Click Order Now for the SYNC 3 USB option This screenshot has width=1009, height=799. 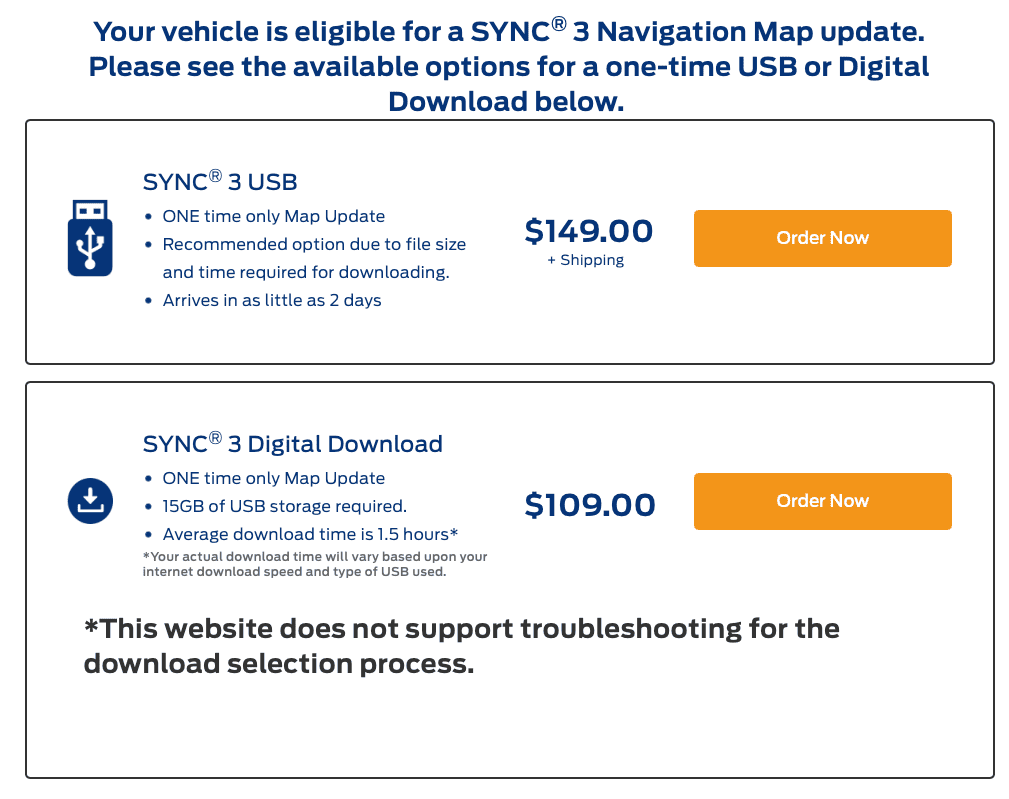point(822,238)
